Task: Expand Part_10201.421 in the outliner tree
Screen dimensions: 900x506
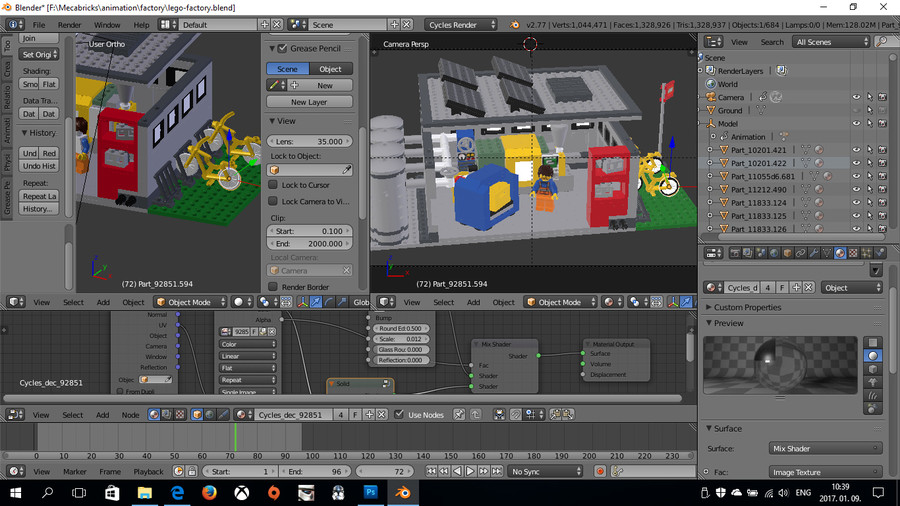Action: coord(709,150)
